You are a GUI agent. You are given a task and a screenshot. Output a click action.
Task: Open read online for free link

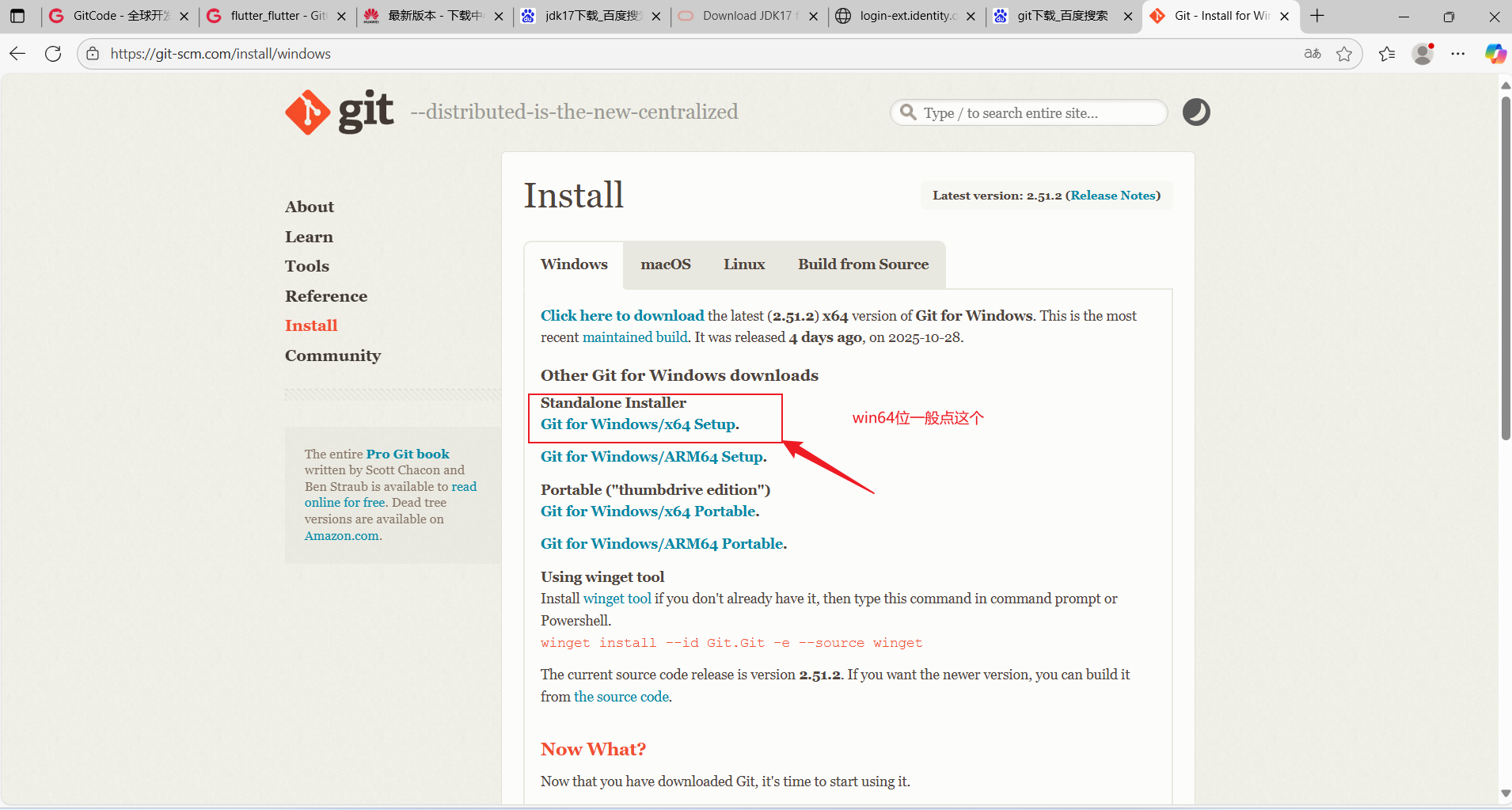click(391, 495)
